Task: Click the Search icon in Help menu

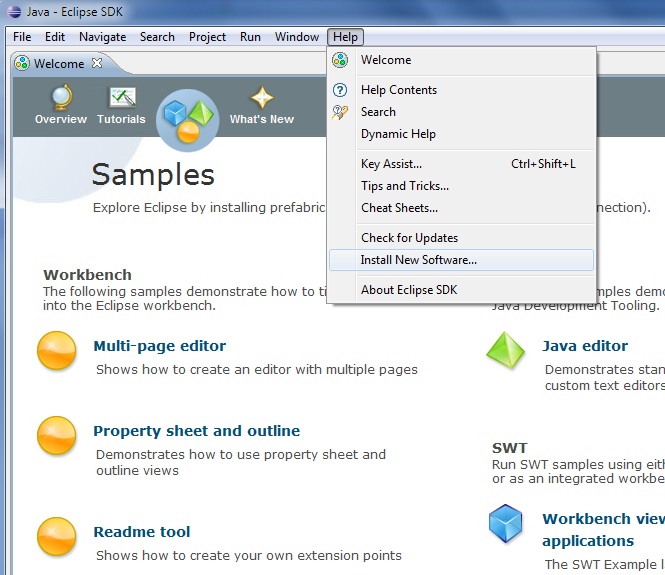Action: [340, 112]
